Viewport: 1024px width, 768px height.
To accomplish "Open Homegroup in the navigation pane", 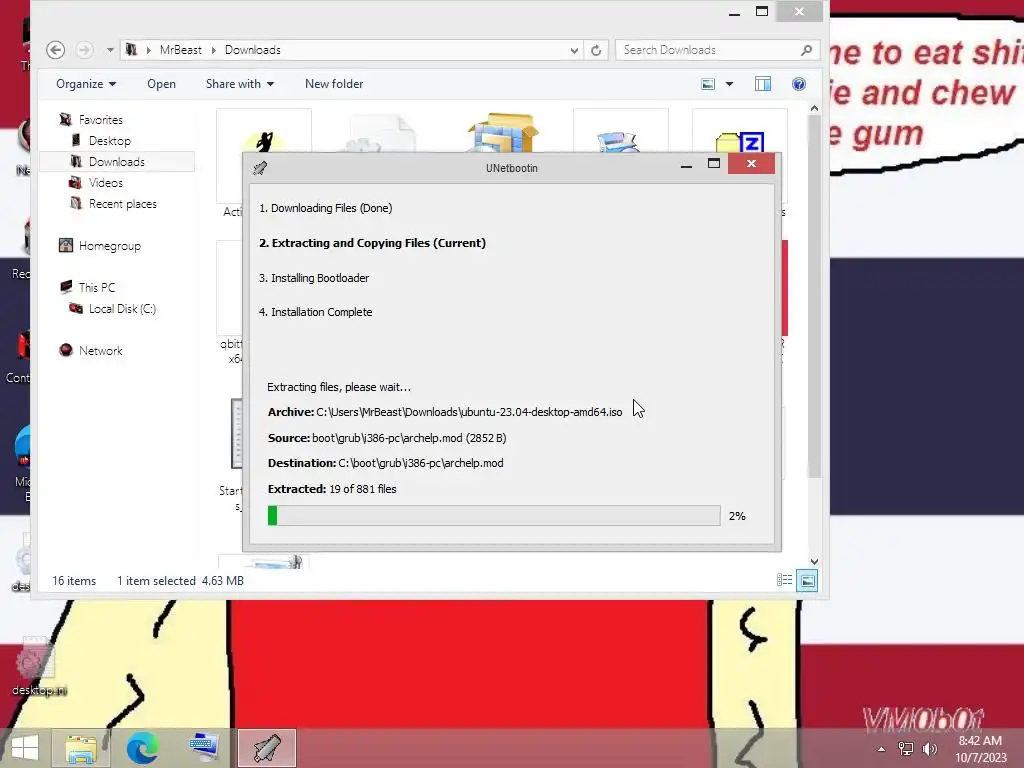I will (x=110, y=246).
